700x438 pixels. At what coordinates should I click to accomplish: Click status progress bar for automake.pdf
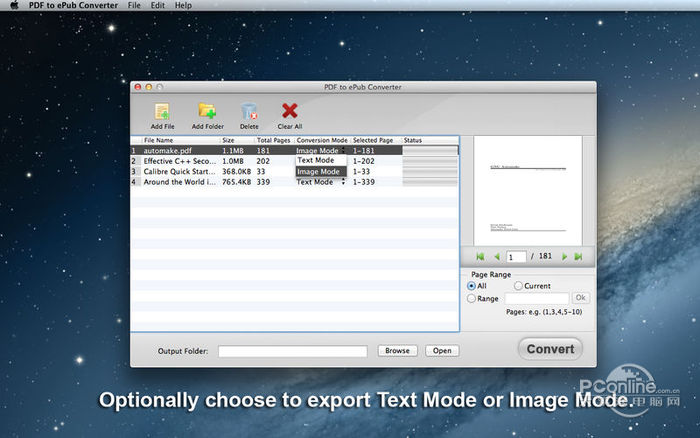tap(430, 150)
